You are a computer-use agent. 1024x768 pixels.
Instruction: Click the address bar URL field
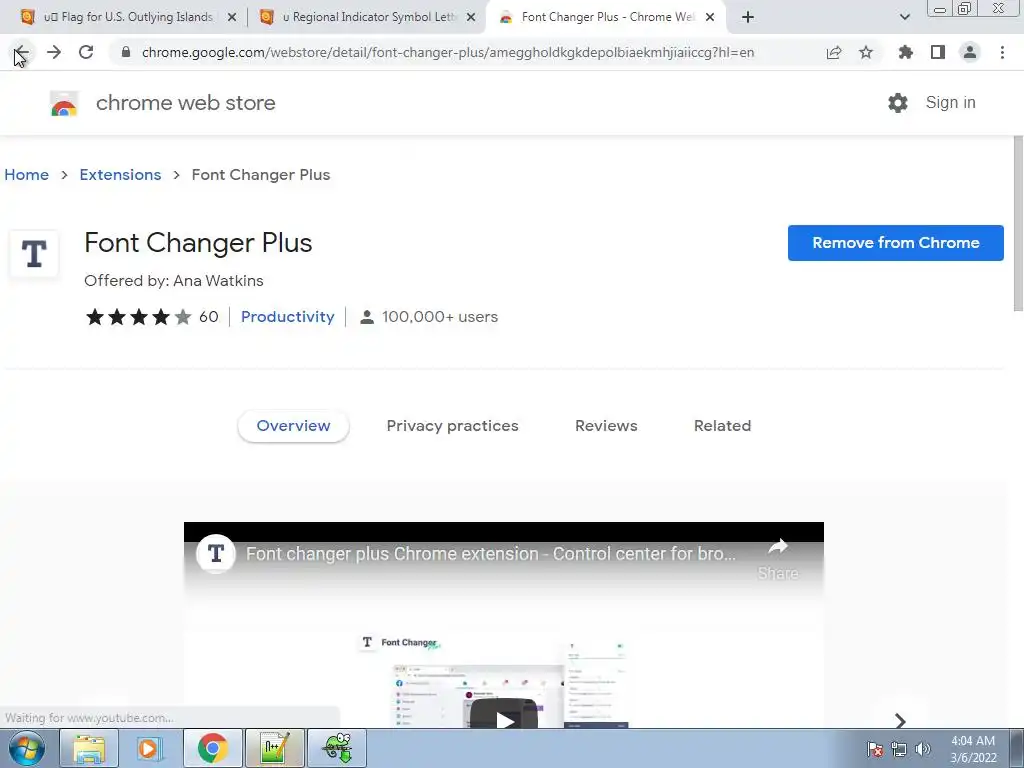pos(447,52)
